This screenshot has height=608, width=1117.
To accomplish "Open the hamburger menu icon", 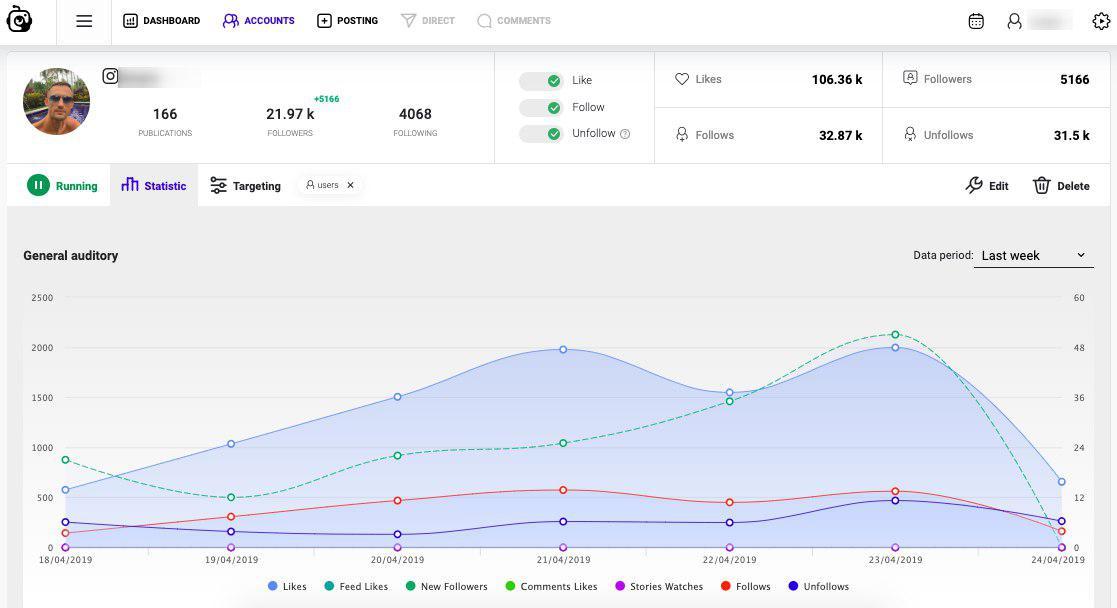I will pyautogui.click(x=84, y=21).
